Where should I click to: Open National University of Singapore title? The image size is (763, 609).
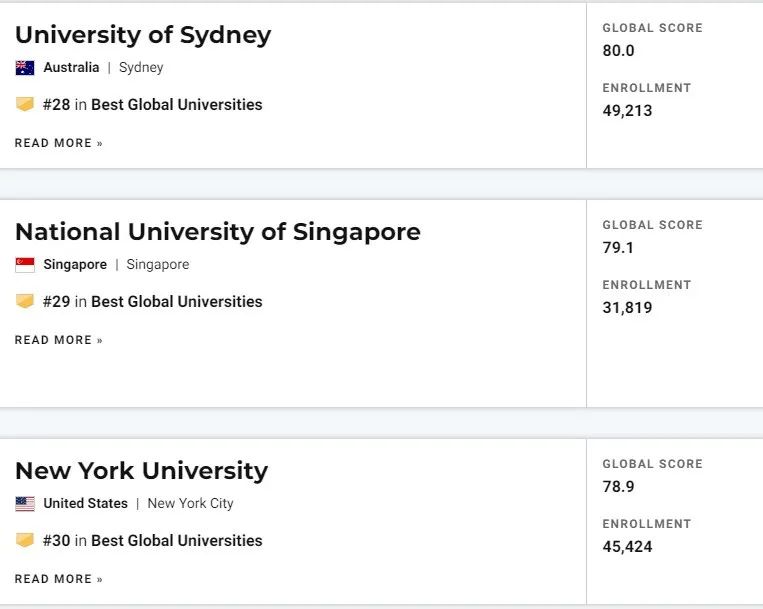click(x=218, y=232)
